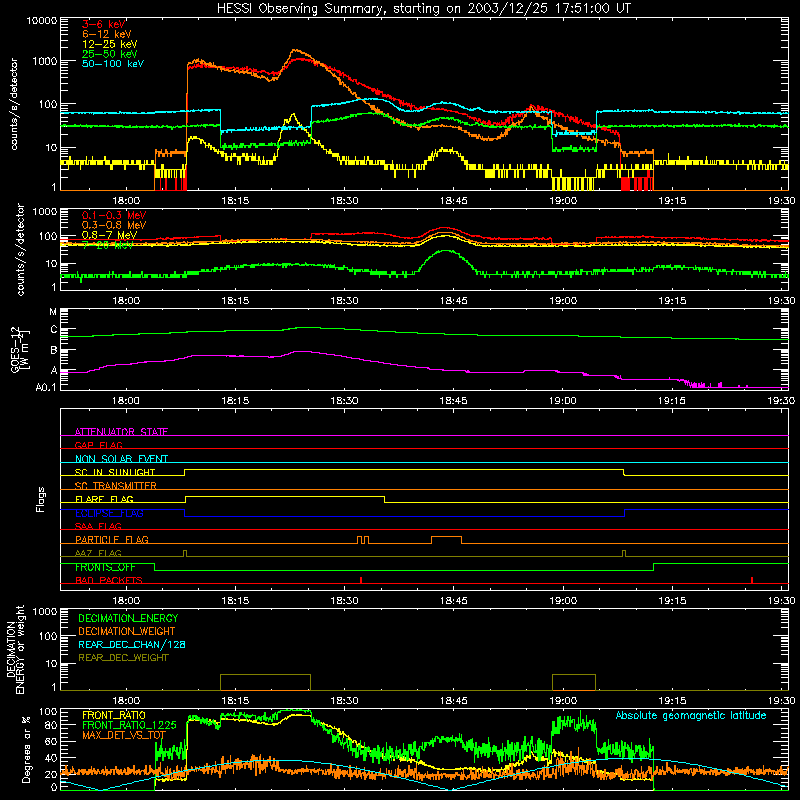800x800 pixels.
Task: Click the FRONT_RATIO_1225 legend label
Action: click(129, 725)
